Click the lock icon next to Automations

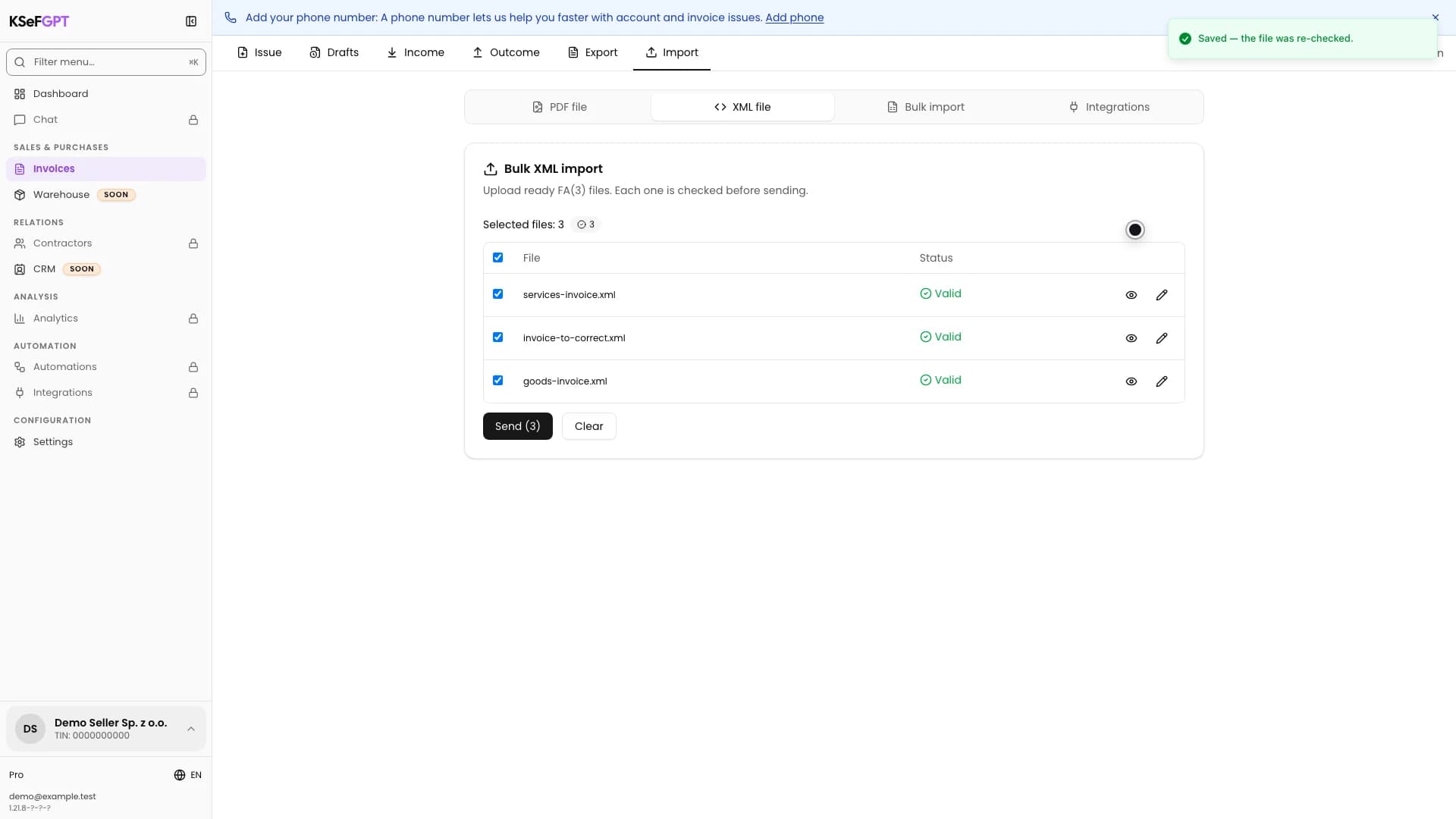193,367
